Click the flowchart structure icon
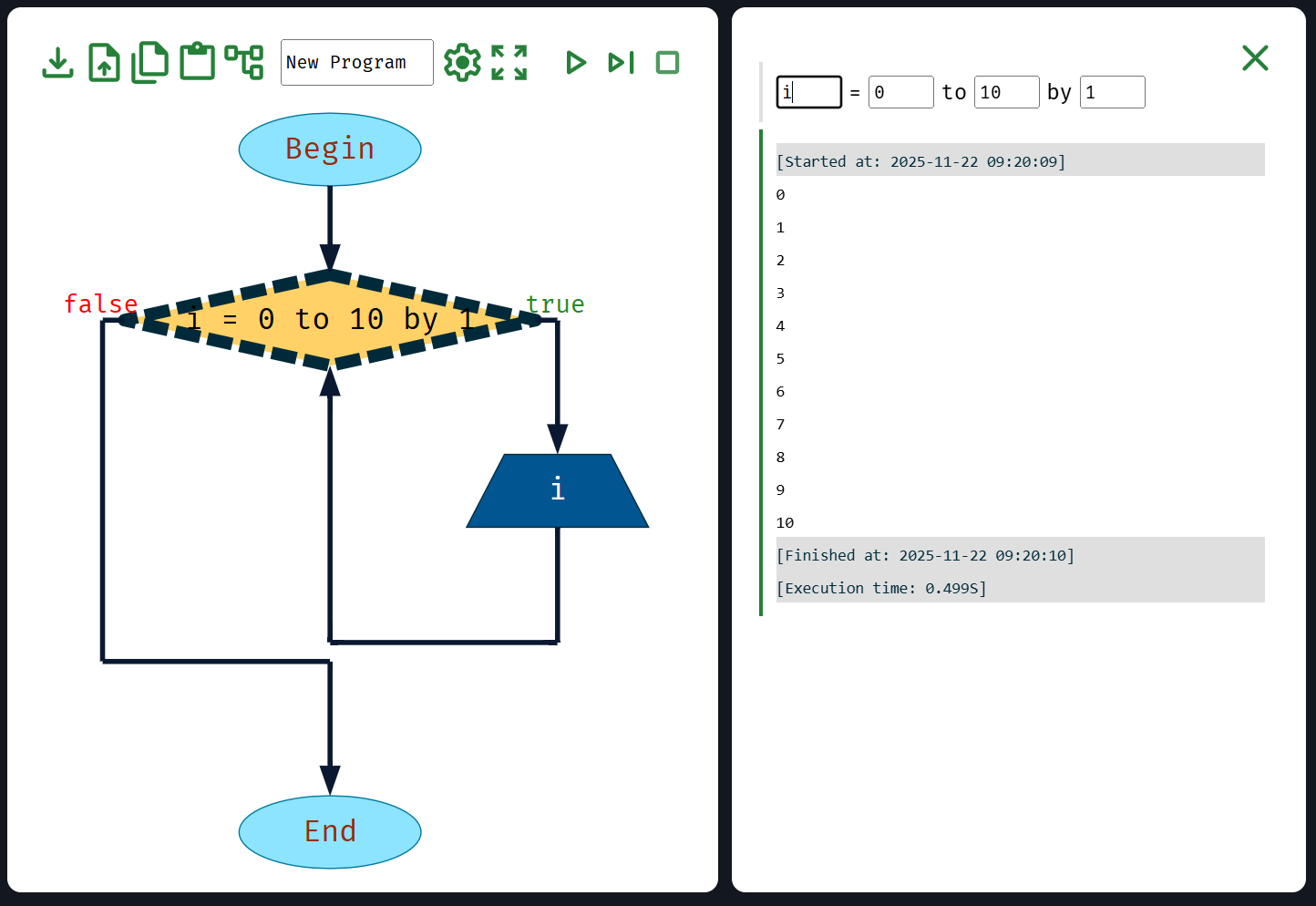The width and height of the screenshot is (1316, 906). [x=244, y=63]
